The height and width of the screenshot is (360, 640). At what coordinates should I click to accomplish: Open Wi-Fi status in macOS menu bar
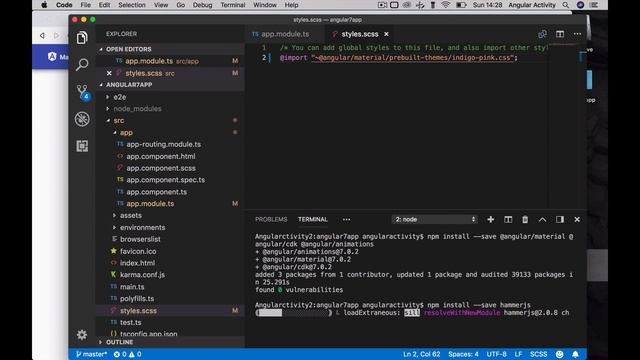click(x=446, y=5)
